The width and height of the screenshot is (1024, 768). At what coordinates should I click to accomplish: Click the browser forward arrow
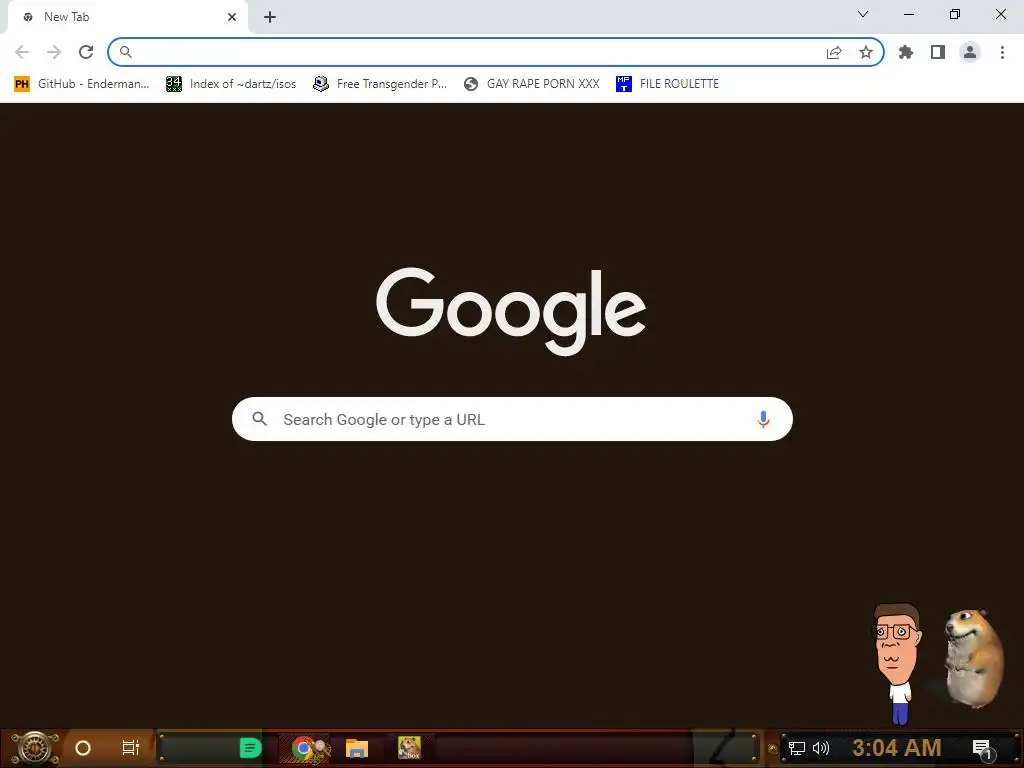pyautogui.click(x=54, y=52)
